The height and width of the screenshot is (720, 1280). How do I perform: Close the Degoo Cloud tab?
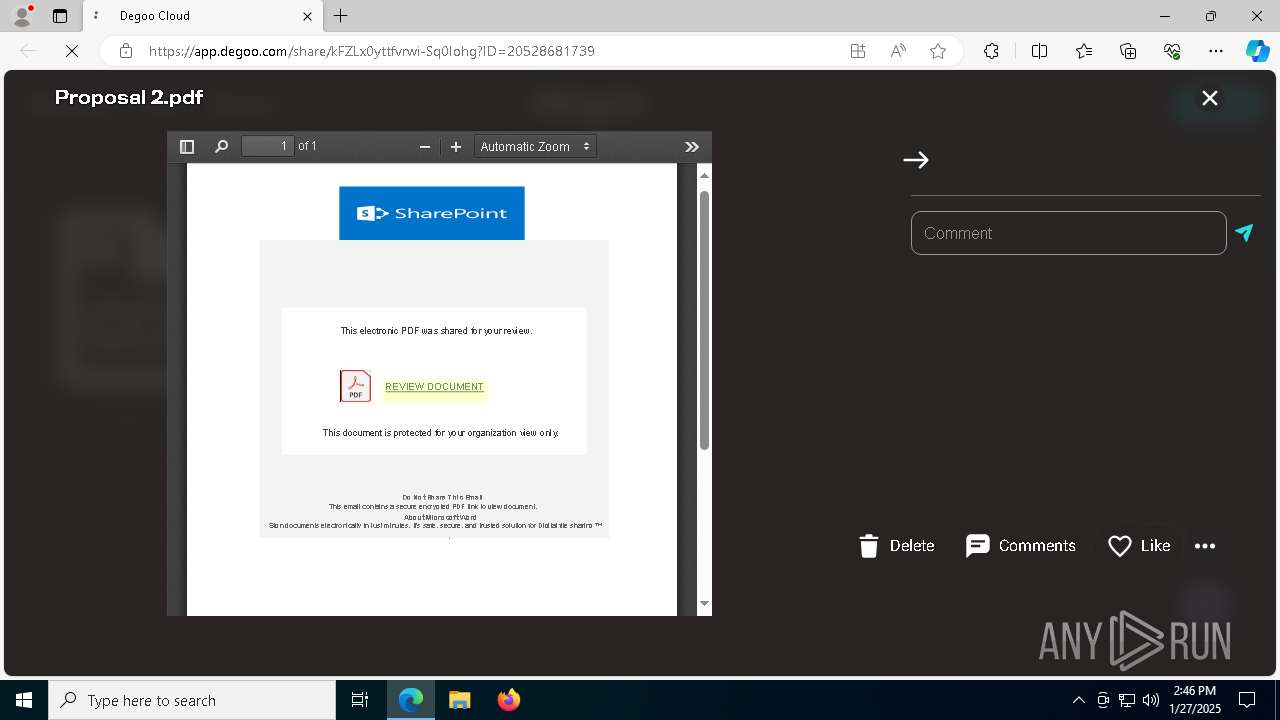point(308,16)
